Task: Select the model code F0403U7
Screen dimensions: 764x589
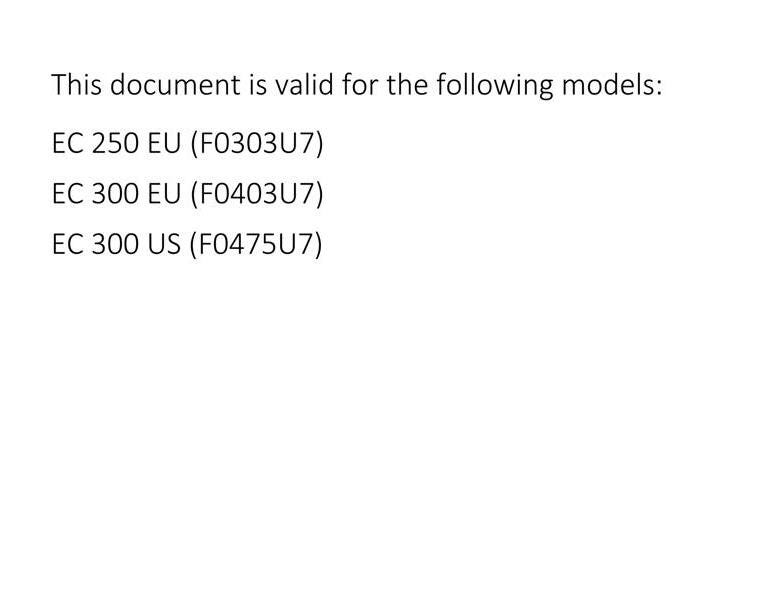Action: click(x=257, y=193)
